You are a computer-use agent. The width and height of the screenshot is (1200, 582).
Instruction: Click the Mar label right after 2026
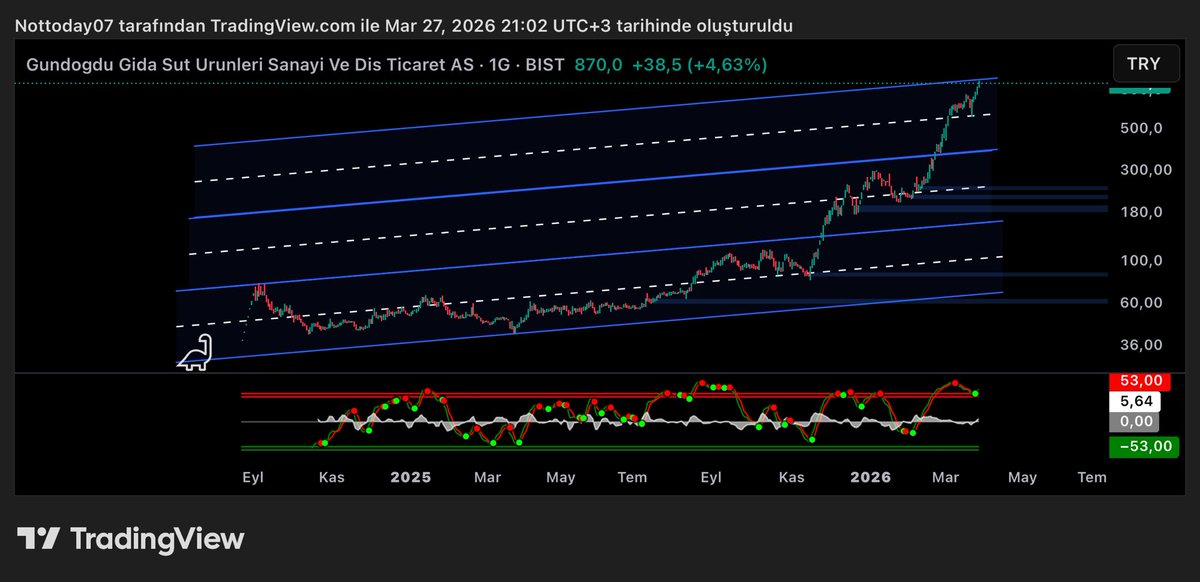coord(945,477)
